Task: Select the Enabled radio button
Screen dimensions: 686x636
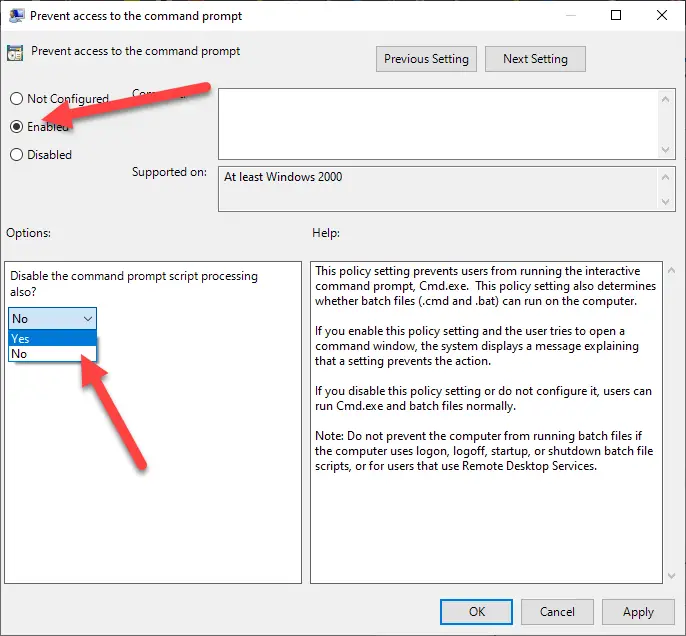Action: pos(17,126)
